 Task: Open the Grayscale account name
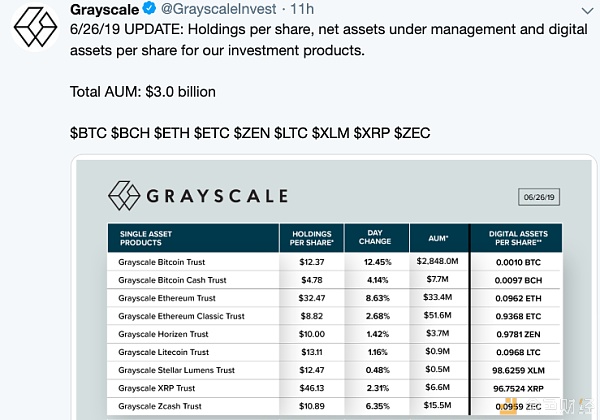pyautogui.click(x=104, y=9)
